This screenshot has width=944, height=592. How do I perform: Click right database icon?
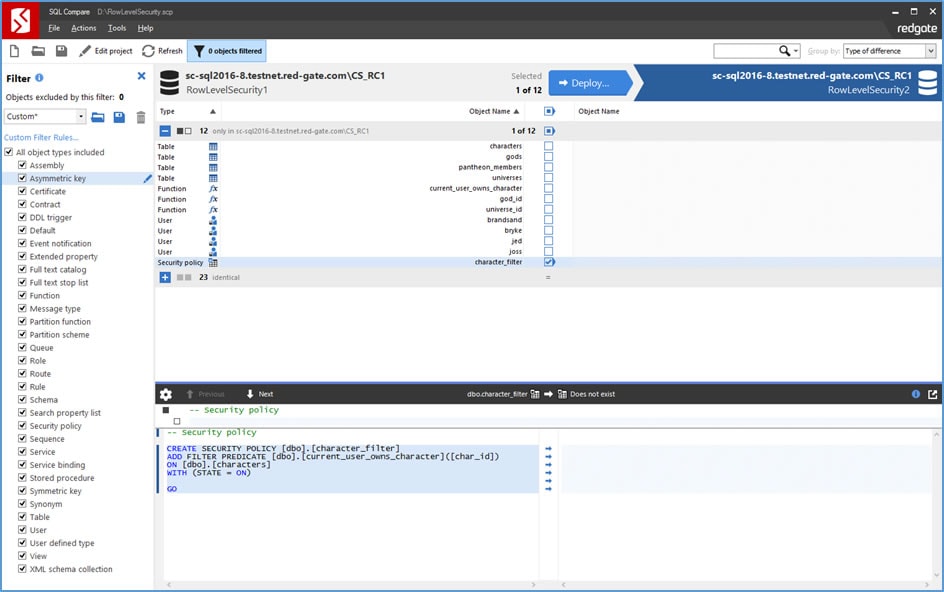pyautogui.click(x=928, y=83)
